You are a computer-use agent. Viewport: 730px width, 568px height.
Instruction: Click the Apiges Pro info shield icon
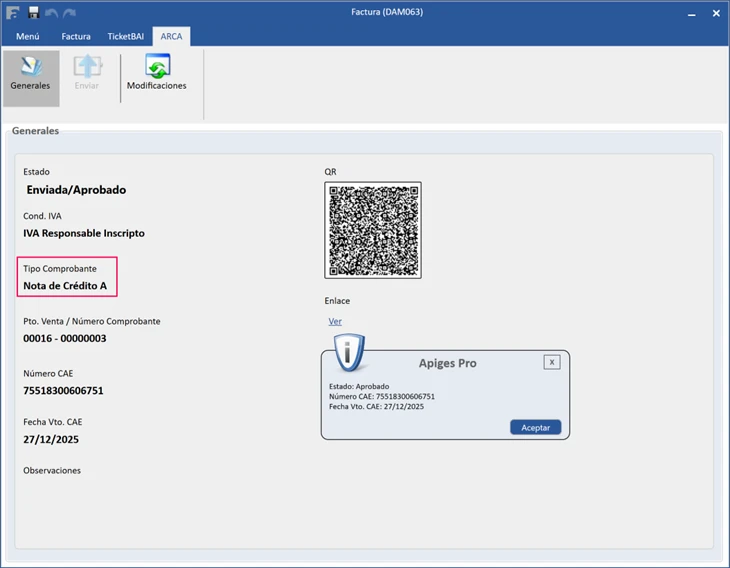click(347, 353)
